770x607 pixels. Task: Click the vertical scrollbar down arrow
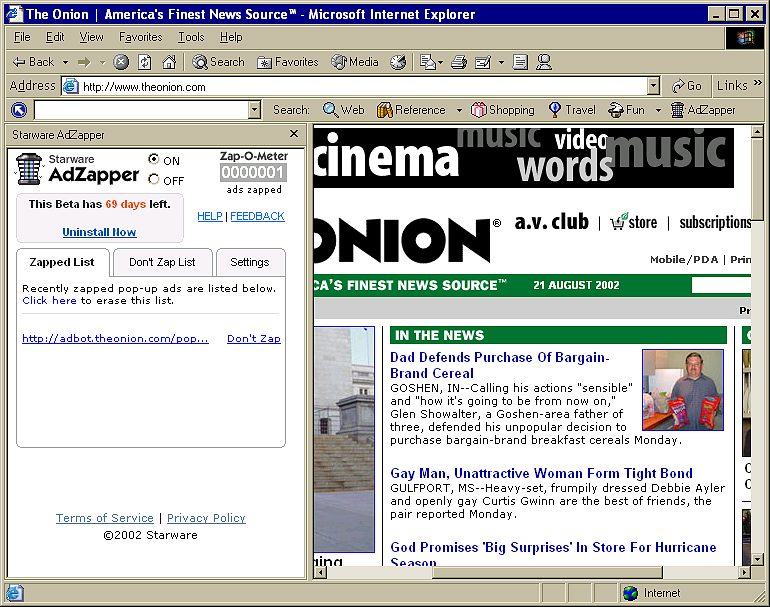point(757,559)
